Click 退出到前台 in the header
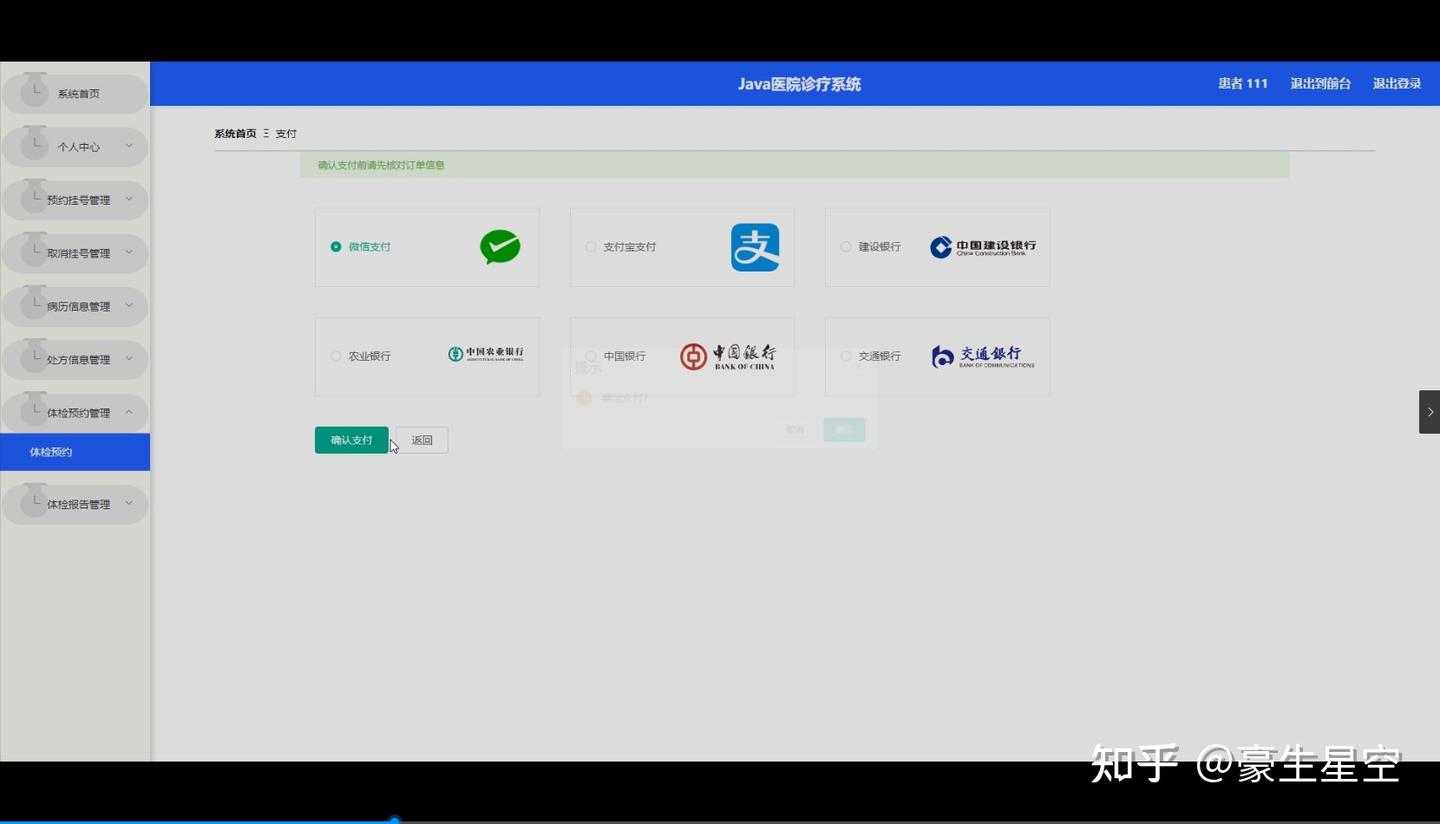Viewport: 1440px width, 824px height. 1320,84
